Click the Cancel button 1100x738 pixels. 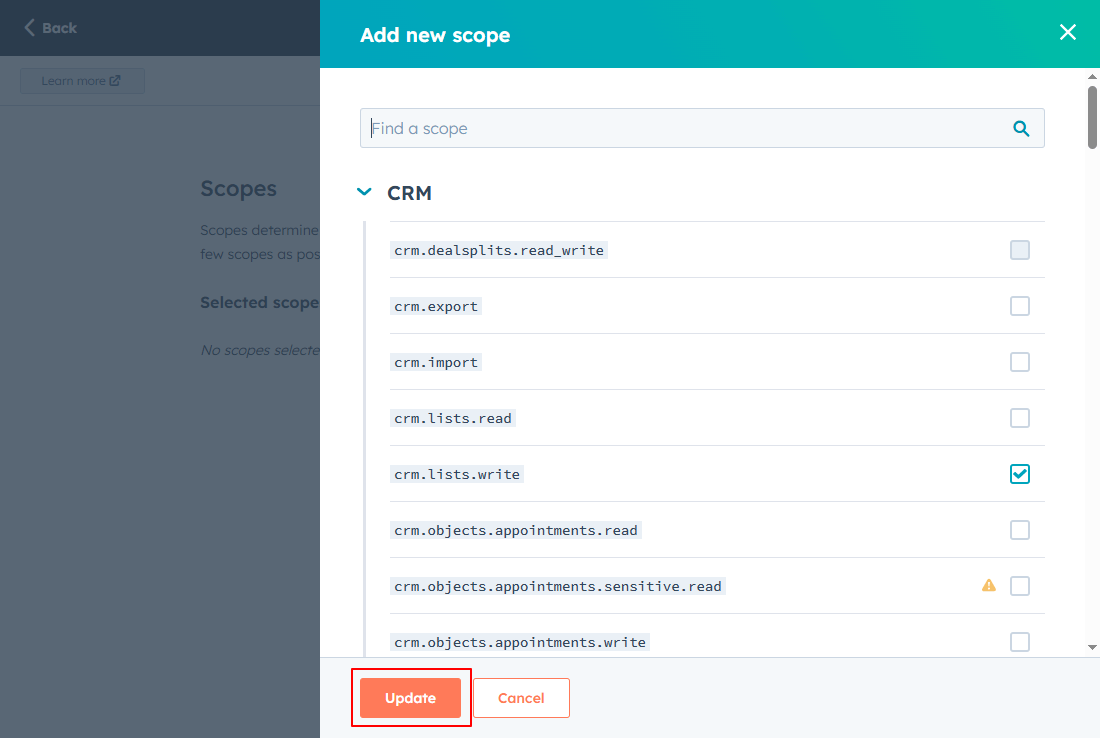click(521, 698)
